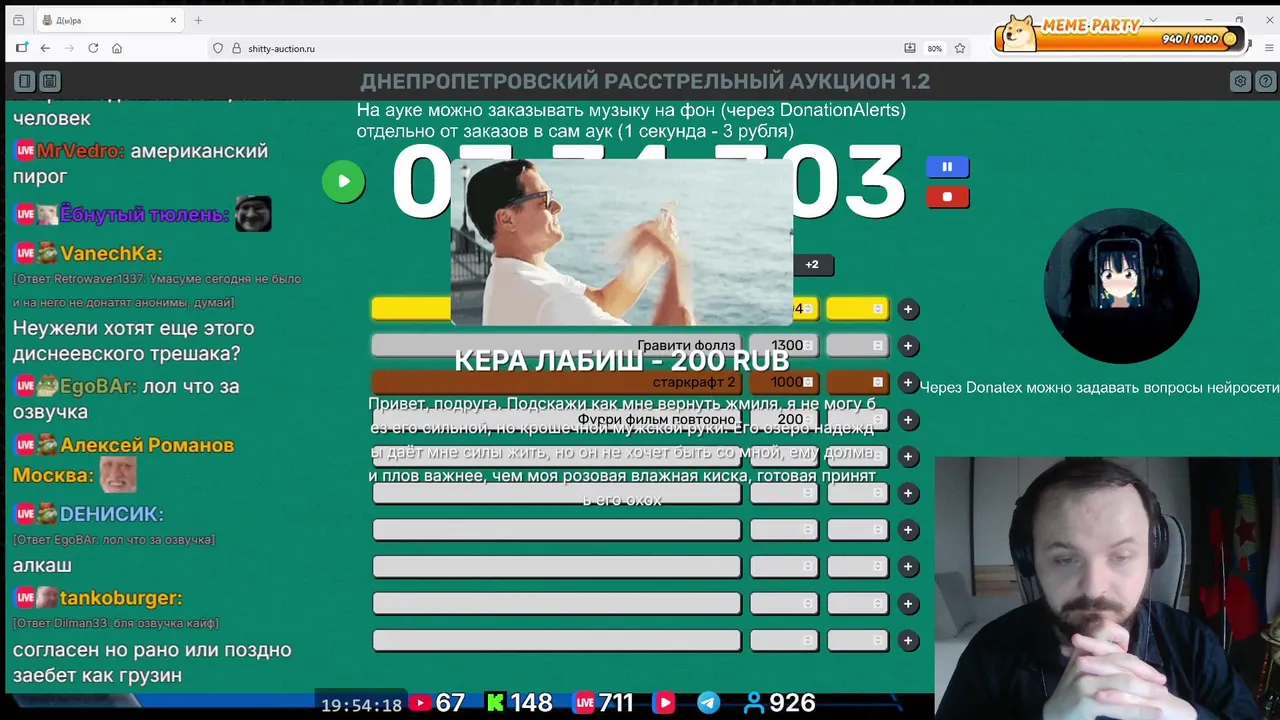Click the browser sidebar toggle left of back
1280x720 pixels.
pyautogui.click(x=22, y=48)
